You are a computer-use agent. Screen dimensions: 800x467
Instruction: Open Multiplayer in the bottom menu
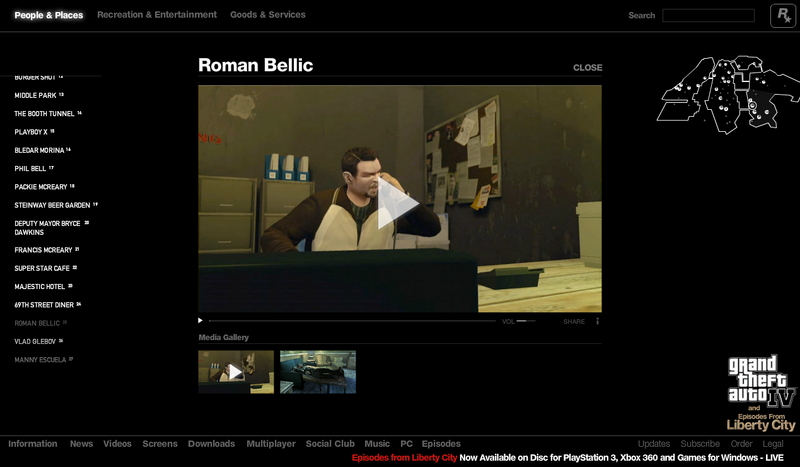[271, 444]
